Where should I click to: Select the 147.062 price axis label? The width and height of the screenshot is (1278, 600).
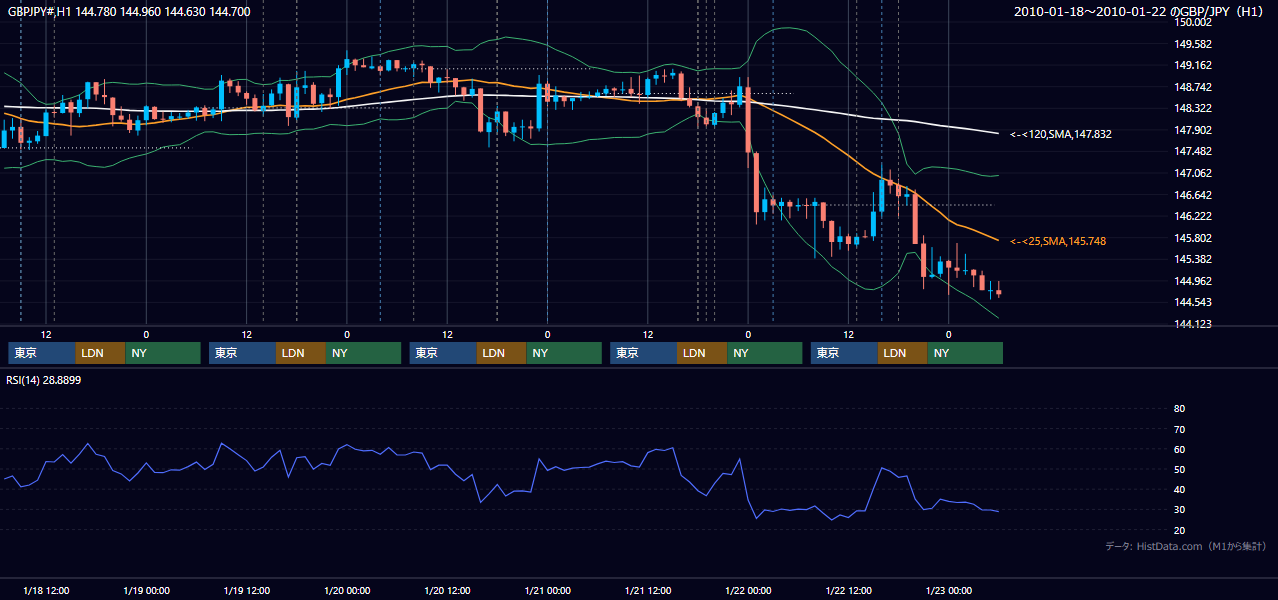(x=1193, y=173)
